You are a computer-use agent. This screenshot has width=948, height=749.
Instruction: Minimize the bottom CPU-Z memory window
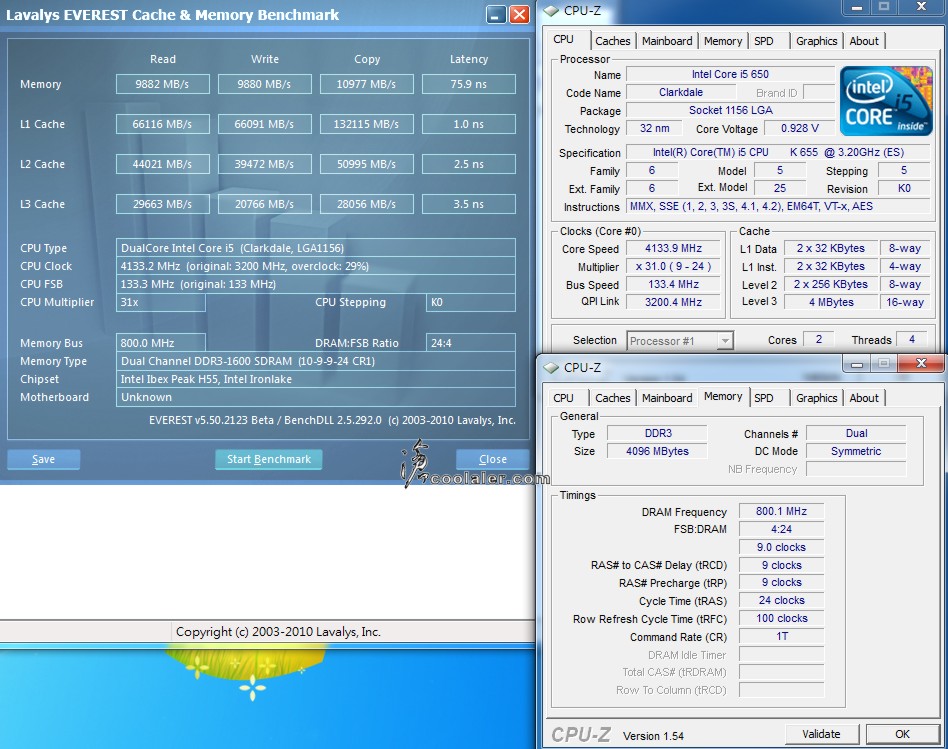click(856, 363)
